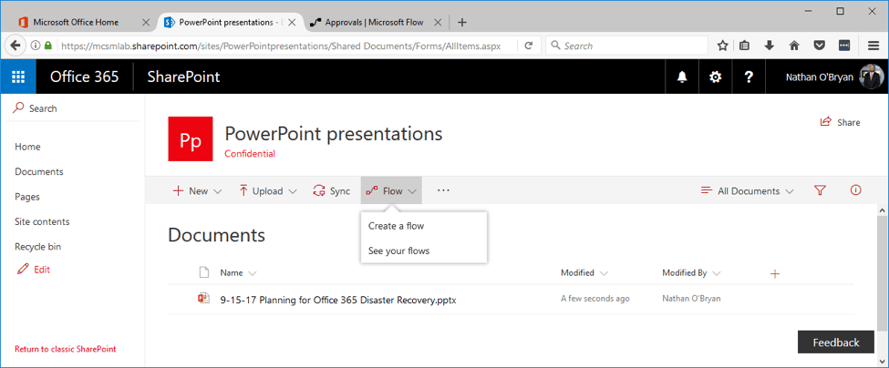
Task: Click the SharePoint Search box
Action: pyautogui.click(x=73, y=108)
